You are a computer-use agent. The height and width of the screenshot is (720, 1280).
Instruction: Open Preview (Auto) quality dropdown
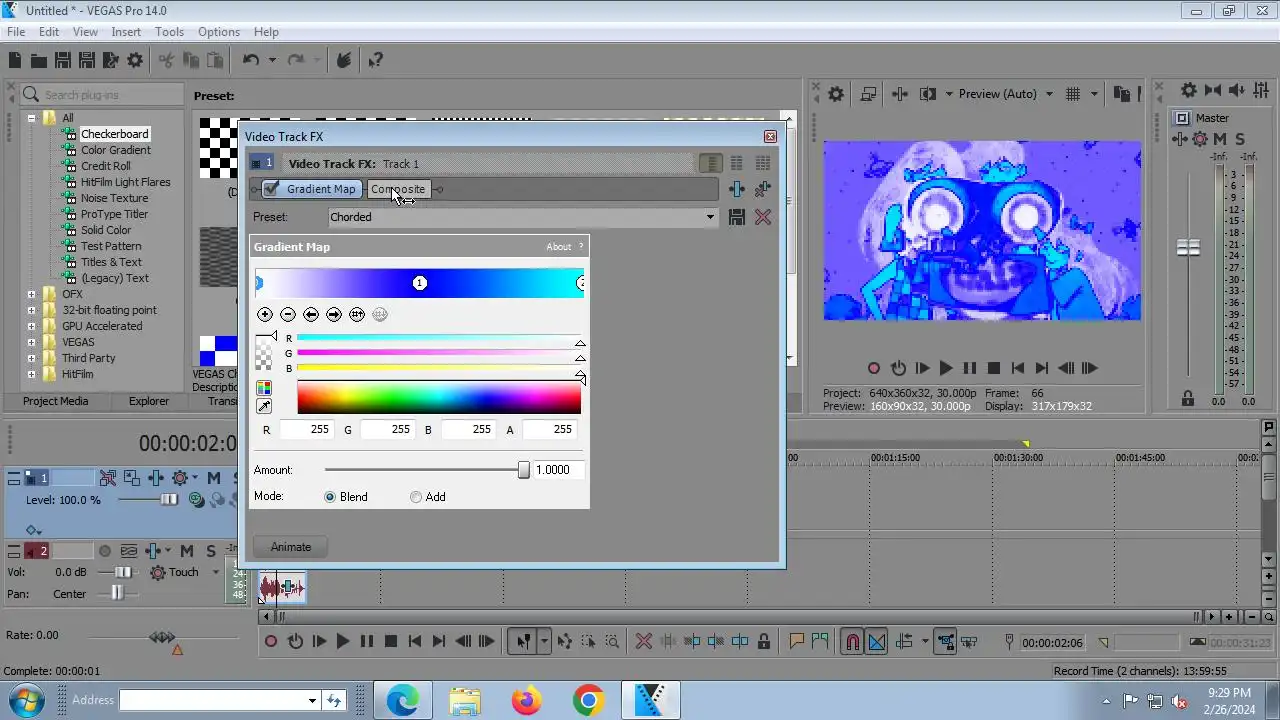[x=1049, y=94]
